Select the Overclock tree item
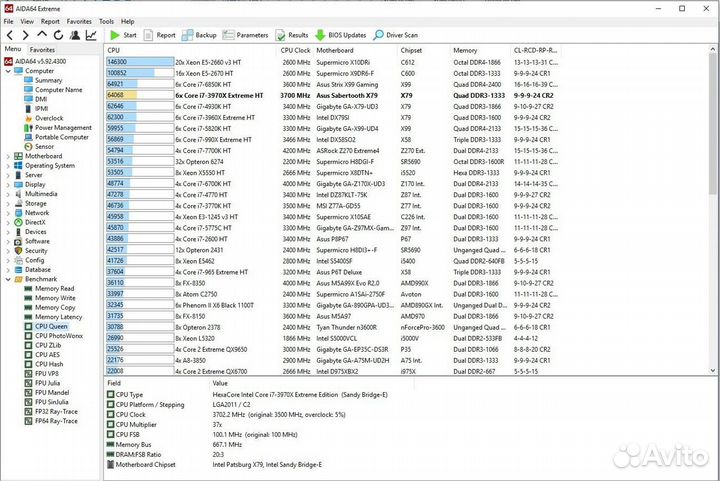Image resolution: width=720 pixels, height=481 pixels. point(49,118)
